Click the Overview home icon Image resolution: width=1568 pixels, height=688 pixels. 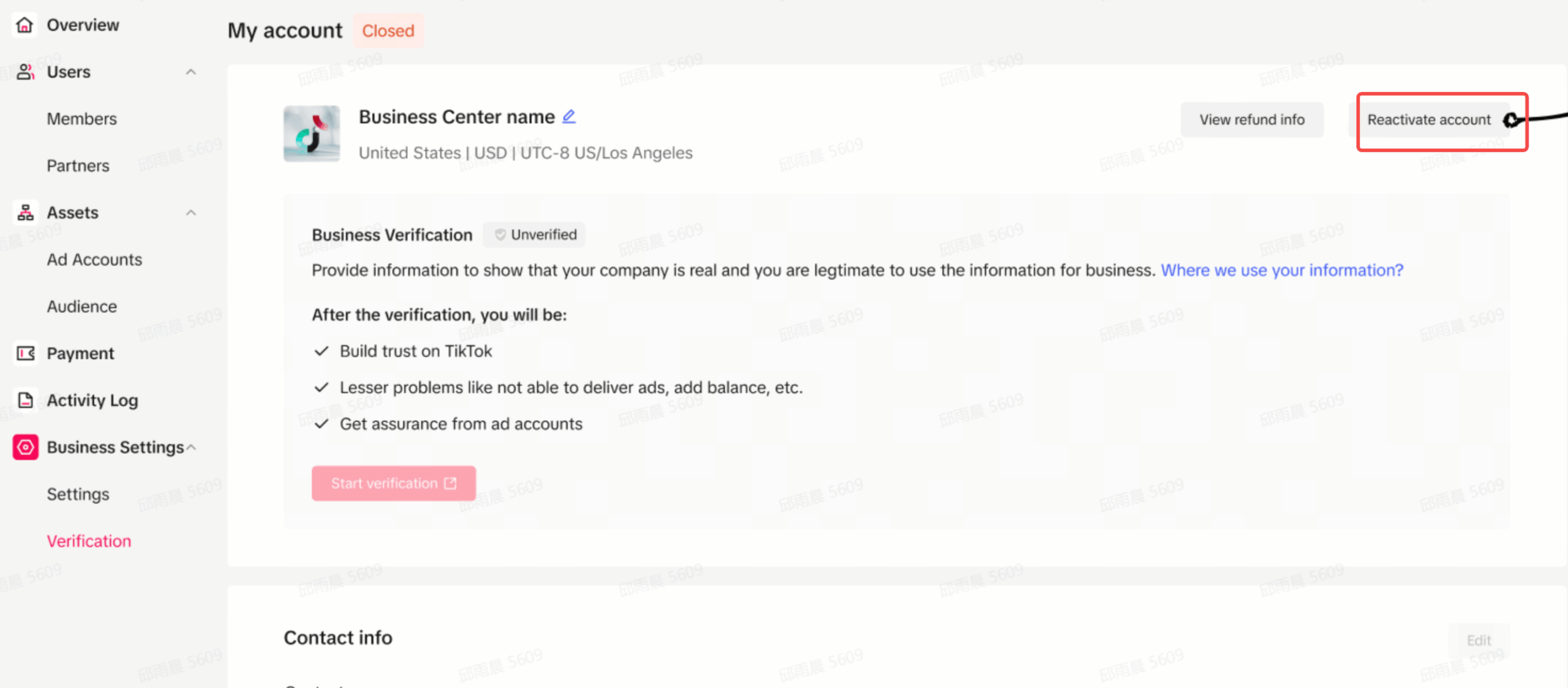pyautogui.click(x=24, y=25)
